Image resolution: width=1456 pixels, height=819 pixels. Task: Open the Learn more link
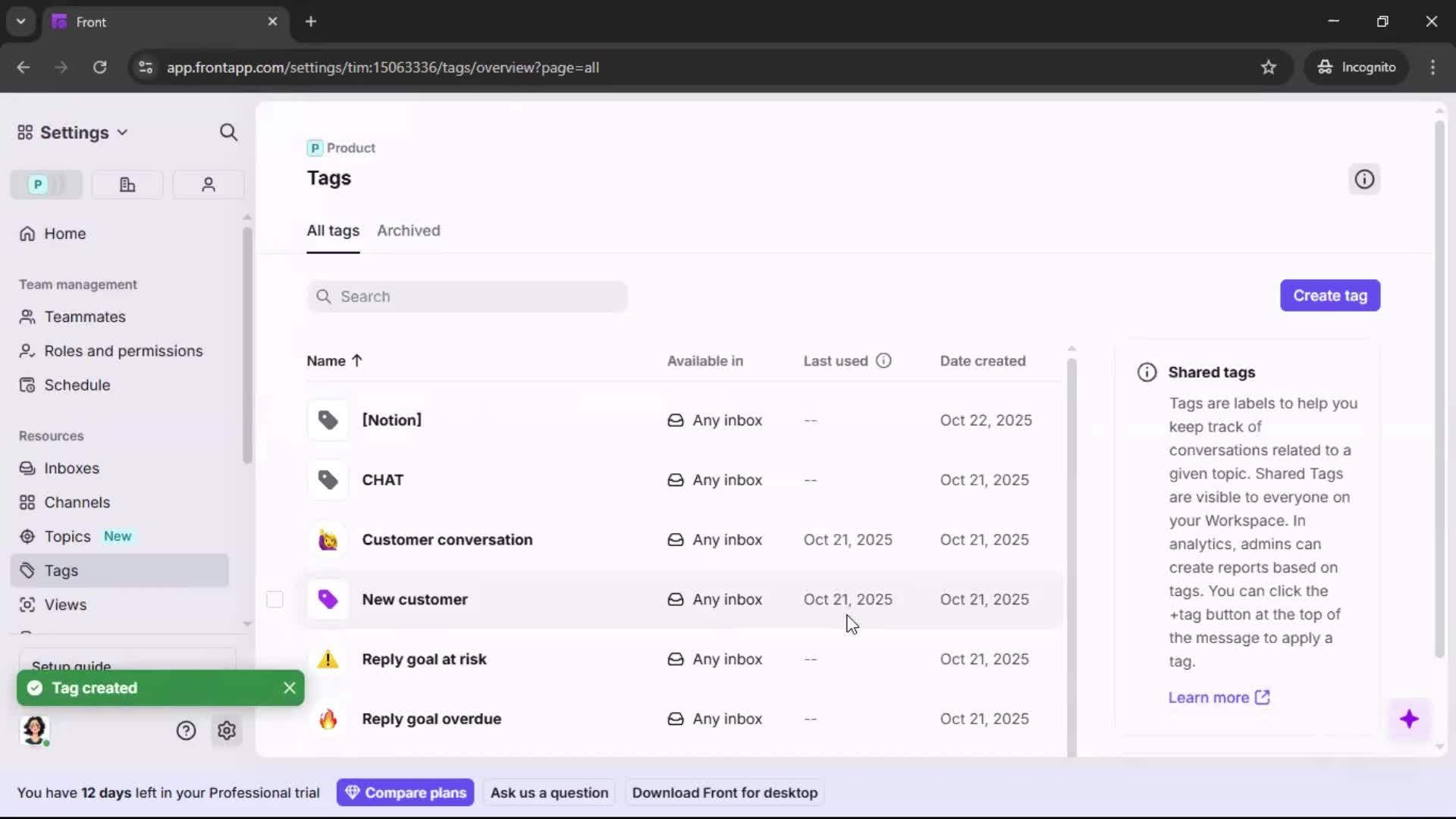1210,698
